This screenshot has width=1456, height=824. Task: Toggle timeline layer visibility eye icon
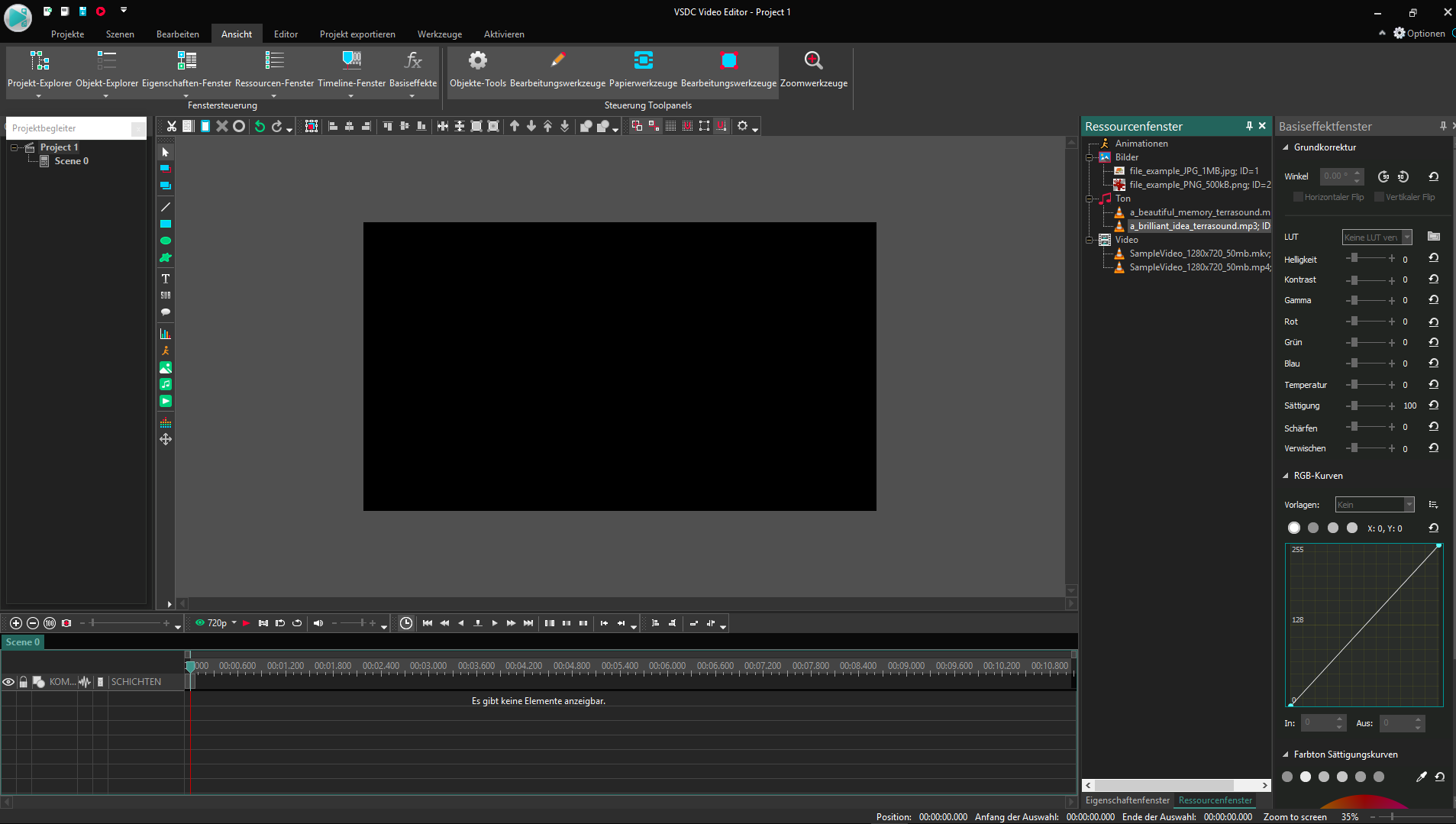click(8, 682)
